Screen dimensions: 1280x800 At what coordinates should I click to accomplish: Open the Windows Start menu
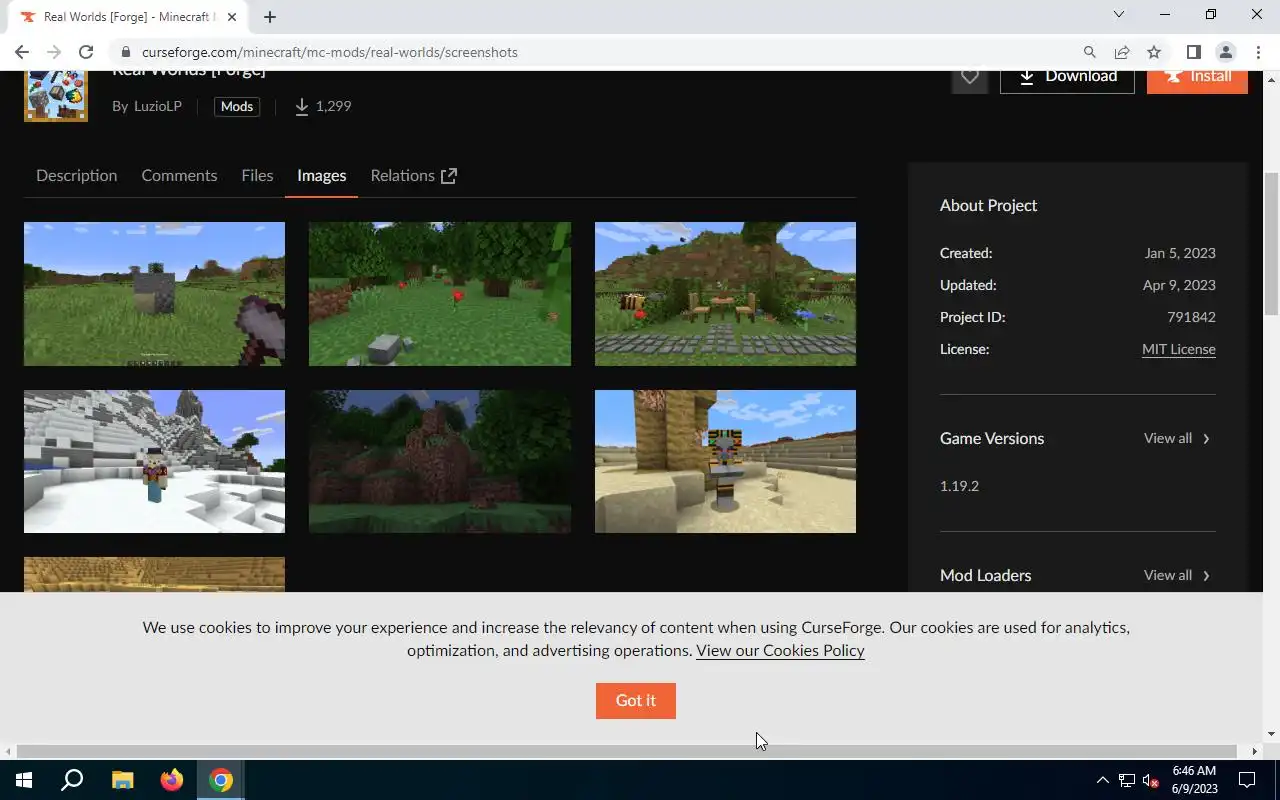tap(24, 780)
